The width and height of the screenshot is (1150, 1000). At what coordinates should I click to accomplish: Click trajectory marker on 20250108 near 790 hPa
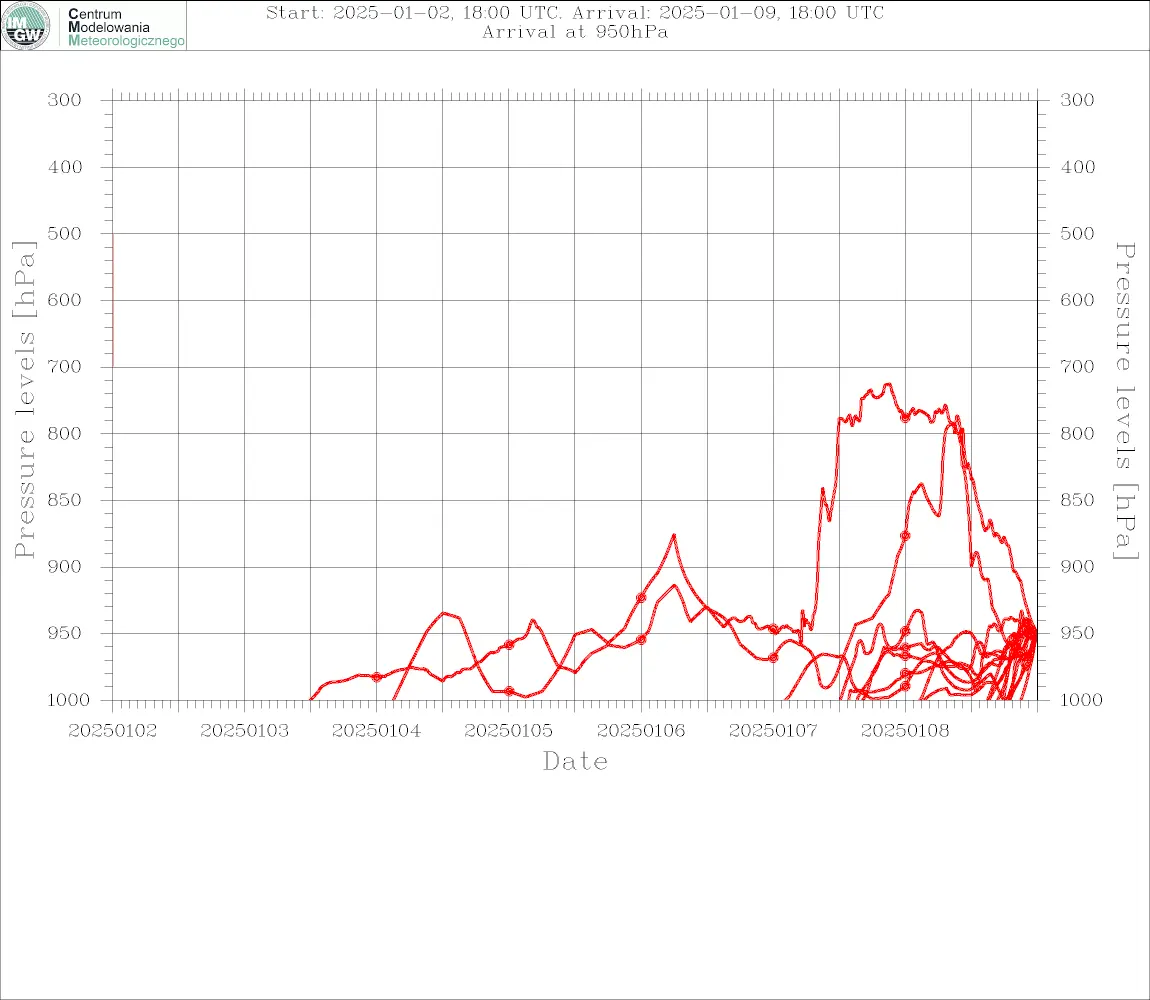(905, 417)
